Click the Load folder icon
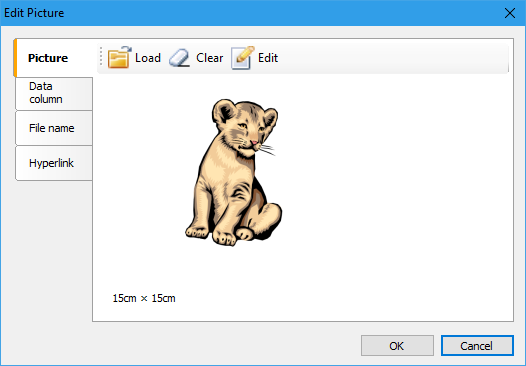Viewport: 526px width, 366px height. tap(119, 57)
